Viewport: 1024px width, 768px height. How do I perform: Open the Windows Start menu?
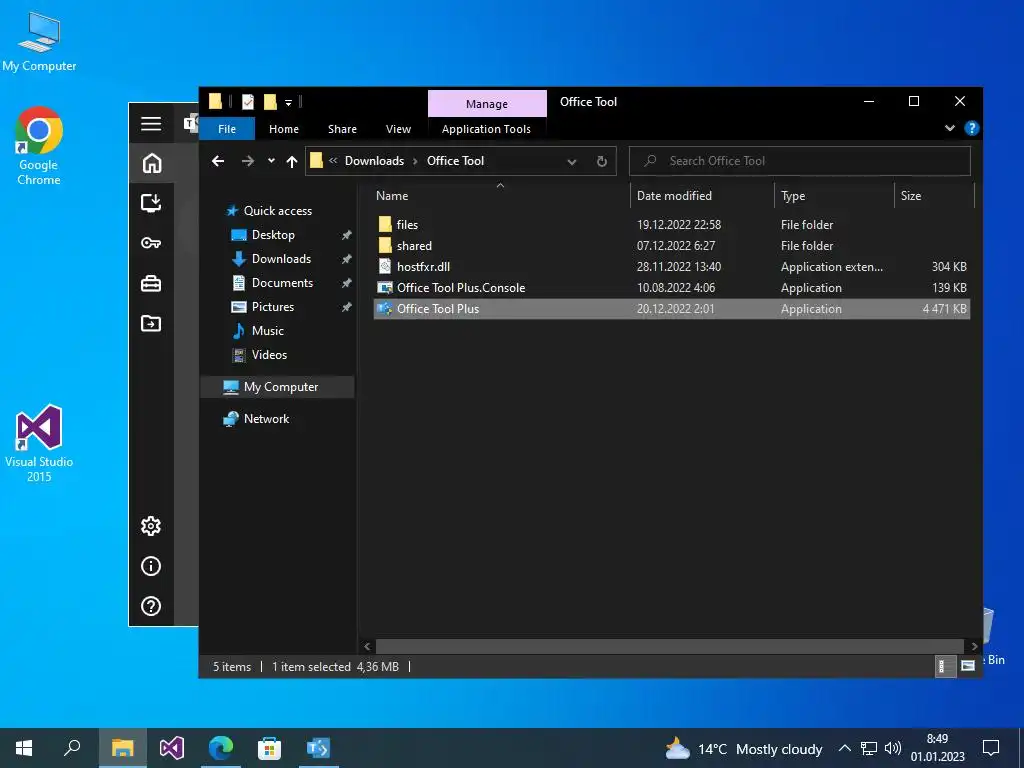(24, 748)
